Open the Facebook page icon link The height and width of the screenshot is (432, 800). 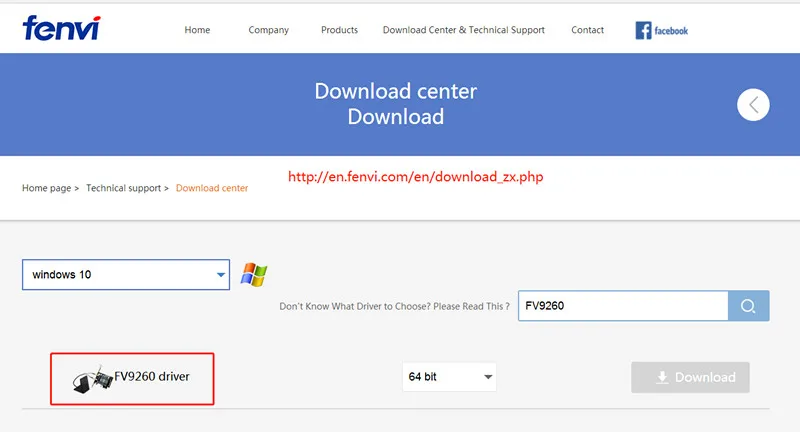[661, 31]
